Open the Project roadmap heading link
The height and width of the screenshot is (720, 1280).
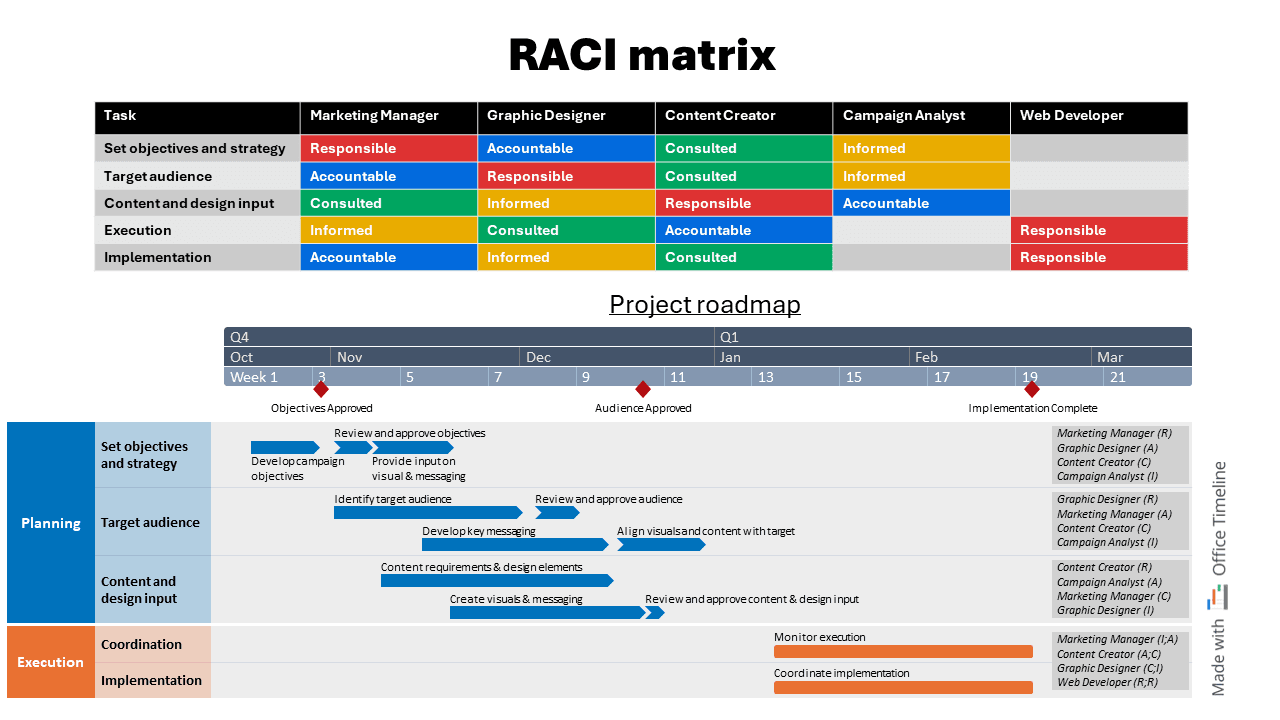705,304
